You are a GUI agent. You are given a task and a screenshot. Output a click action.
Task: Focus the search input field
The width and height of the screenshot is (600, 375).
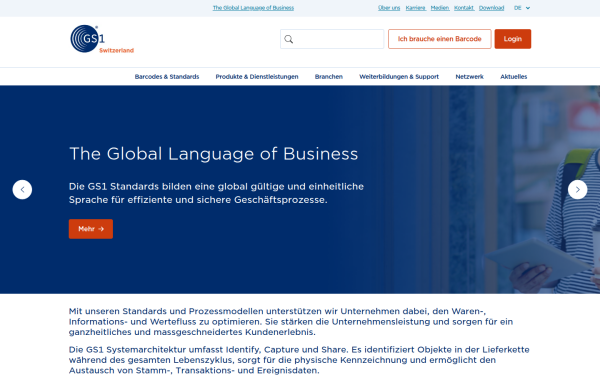332,39
